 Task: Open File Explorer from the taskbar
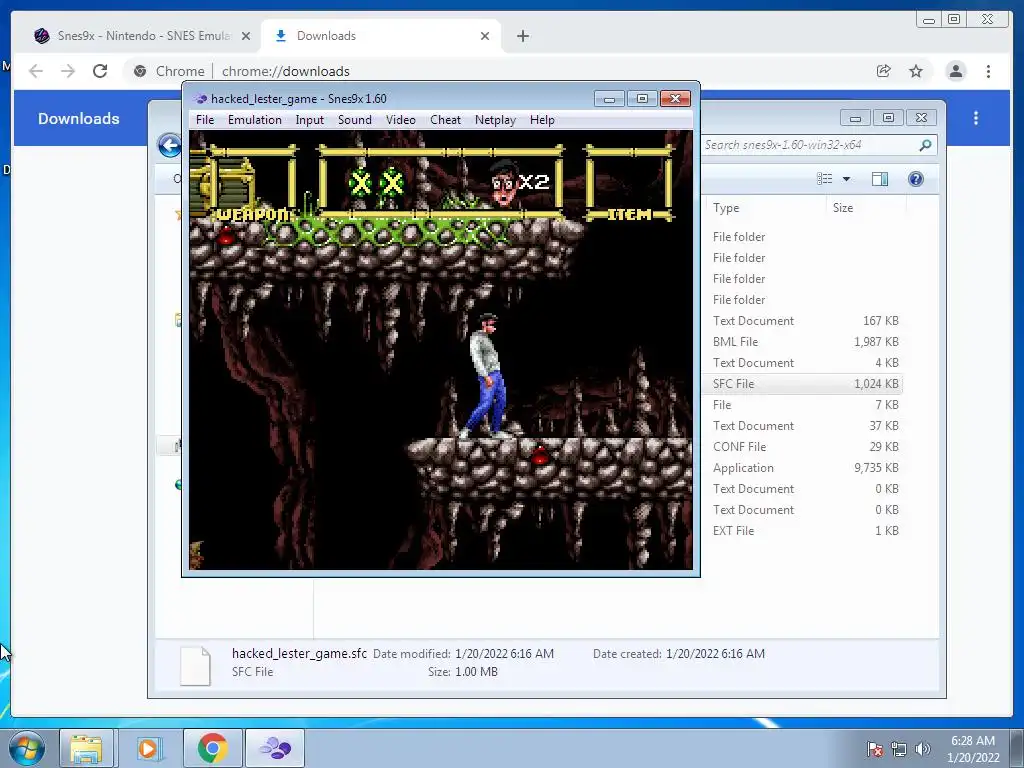(x=86, y=748)
